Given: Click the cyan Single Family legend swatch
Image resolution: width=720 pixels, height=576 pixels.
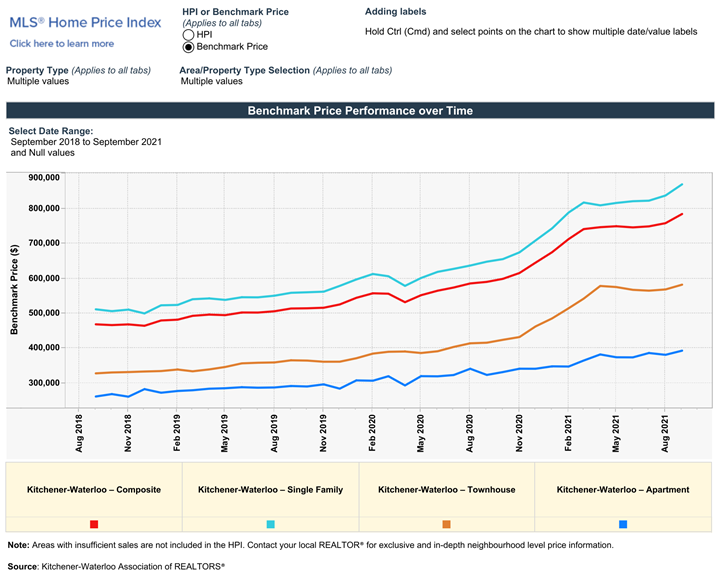Looking at the screenshot, I should [270, 524].
